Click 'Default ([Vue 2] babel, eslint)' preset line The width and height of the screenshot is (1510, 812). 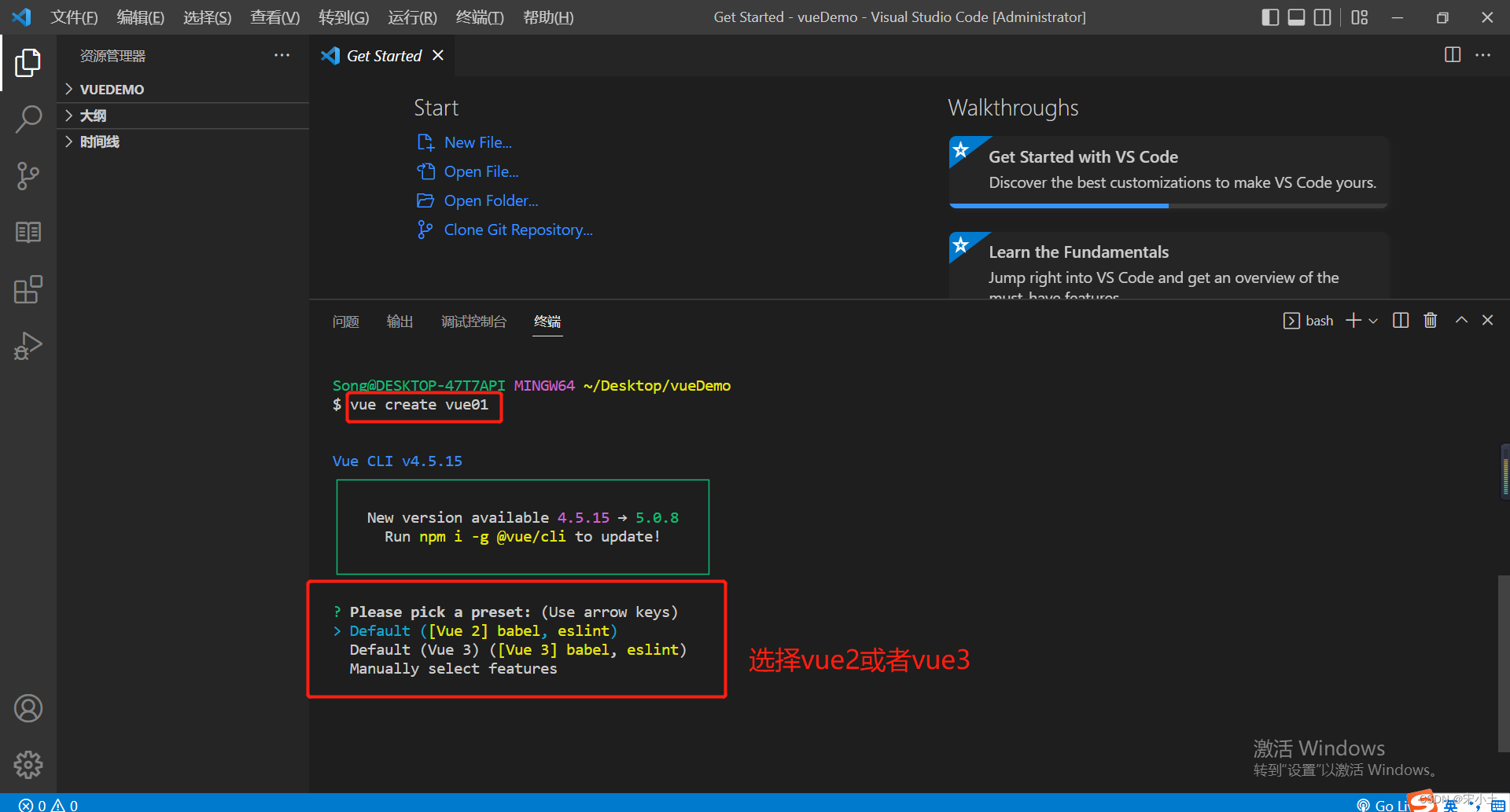(483, 631)
